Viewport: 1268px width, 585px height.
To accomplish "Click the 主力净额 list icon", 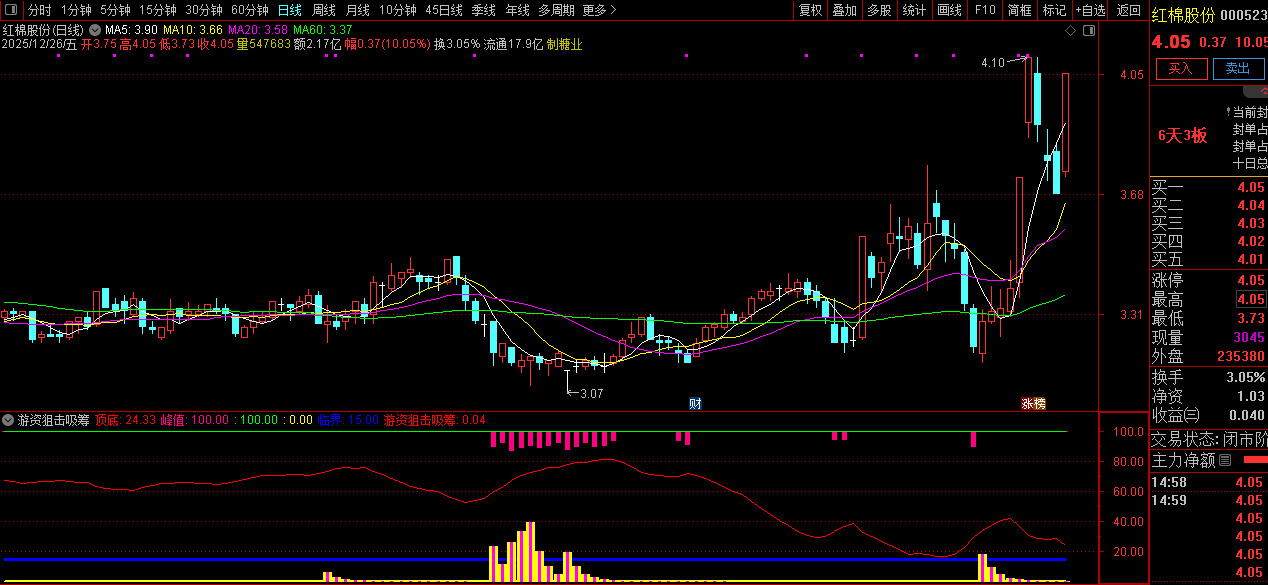I will (x=1225, y=461).
